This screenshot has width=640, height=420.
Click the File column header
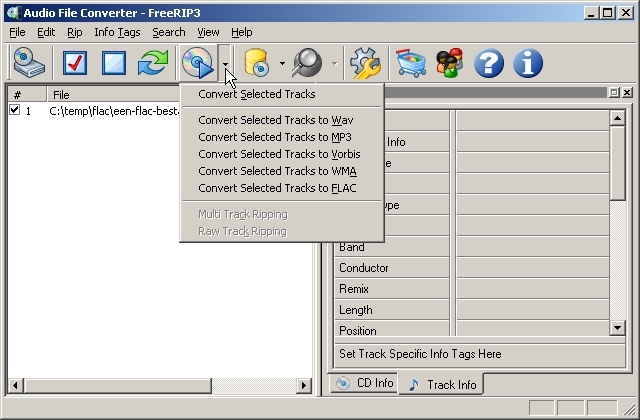[113, 95]
